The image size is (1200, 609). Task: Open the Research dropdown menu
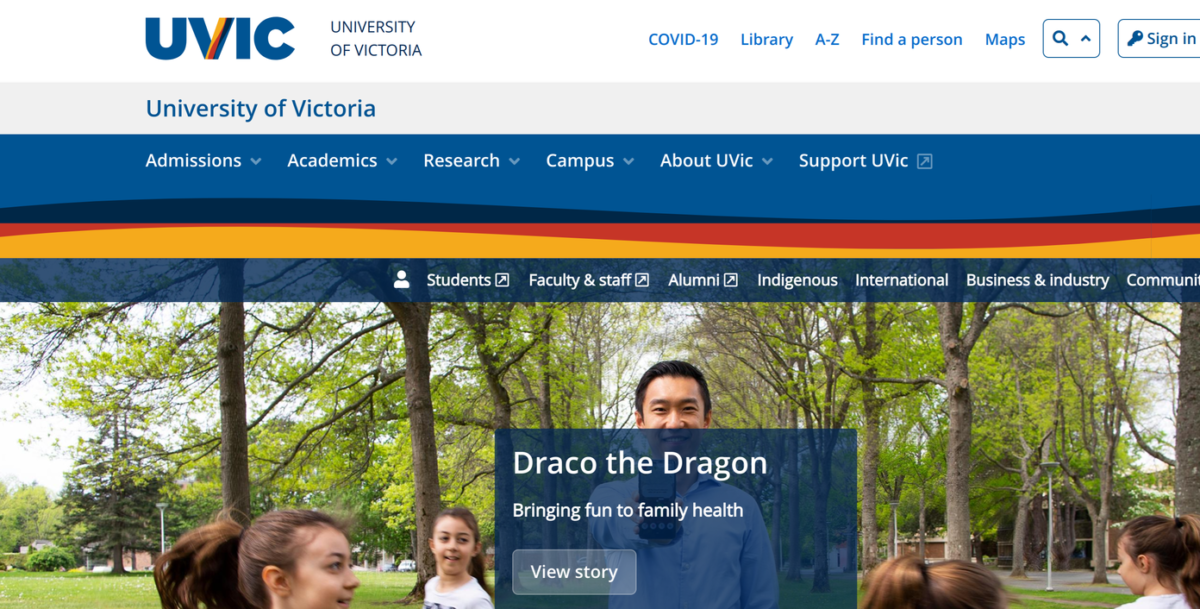[x=471, y=161]
